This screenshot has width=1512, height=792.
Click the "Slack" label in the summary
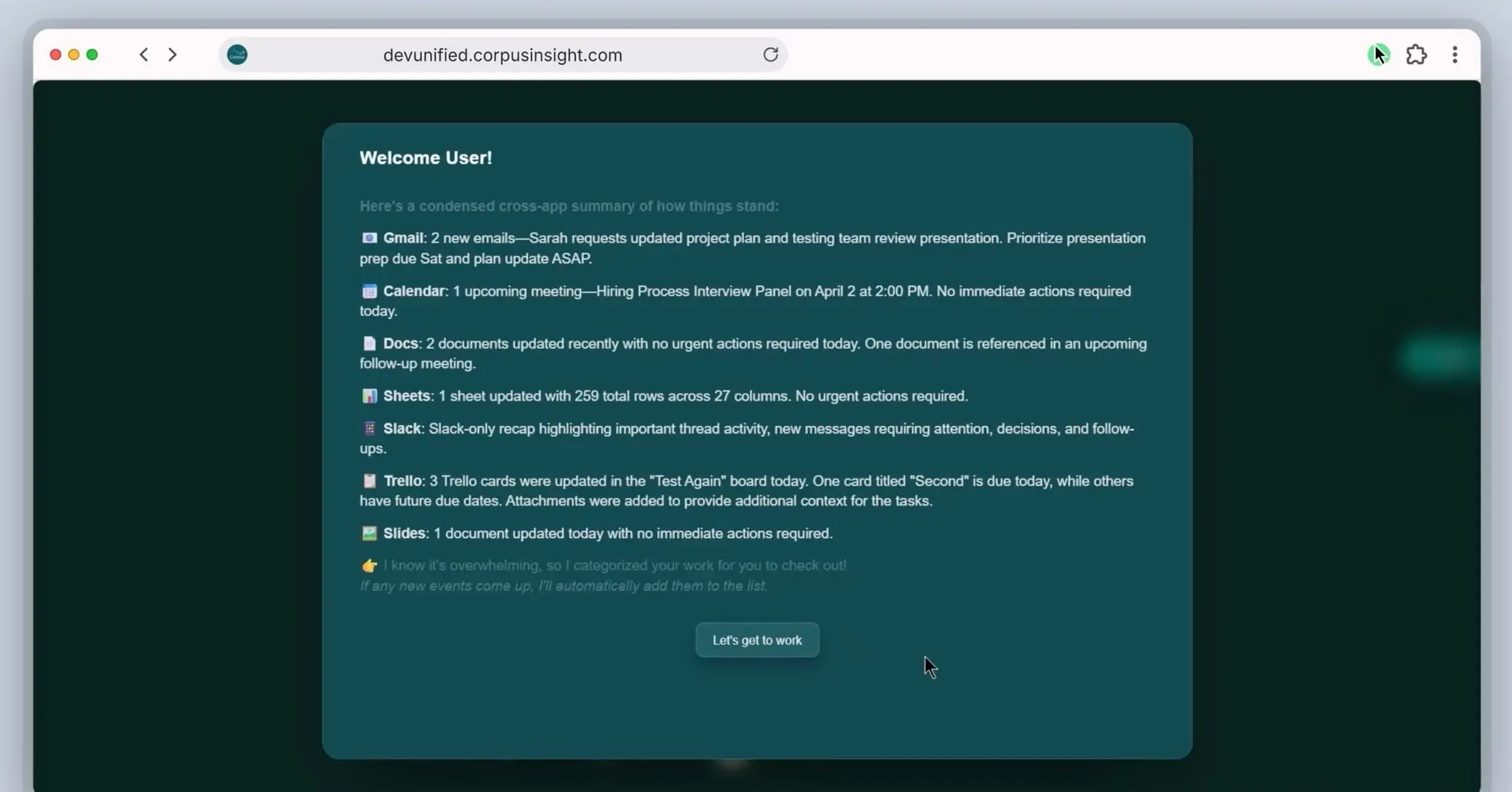[402, 428]
